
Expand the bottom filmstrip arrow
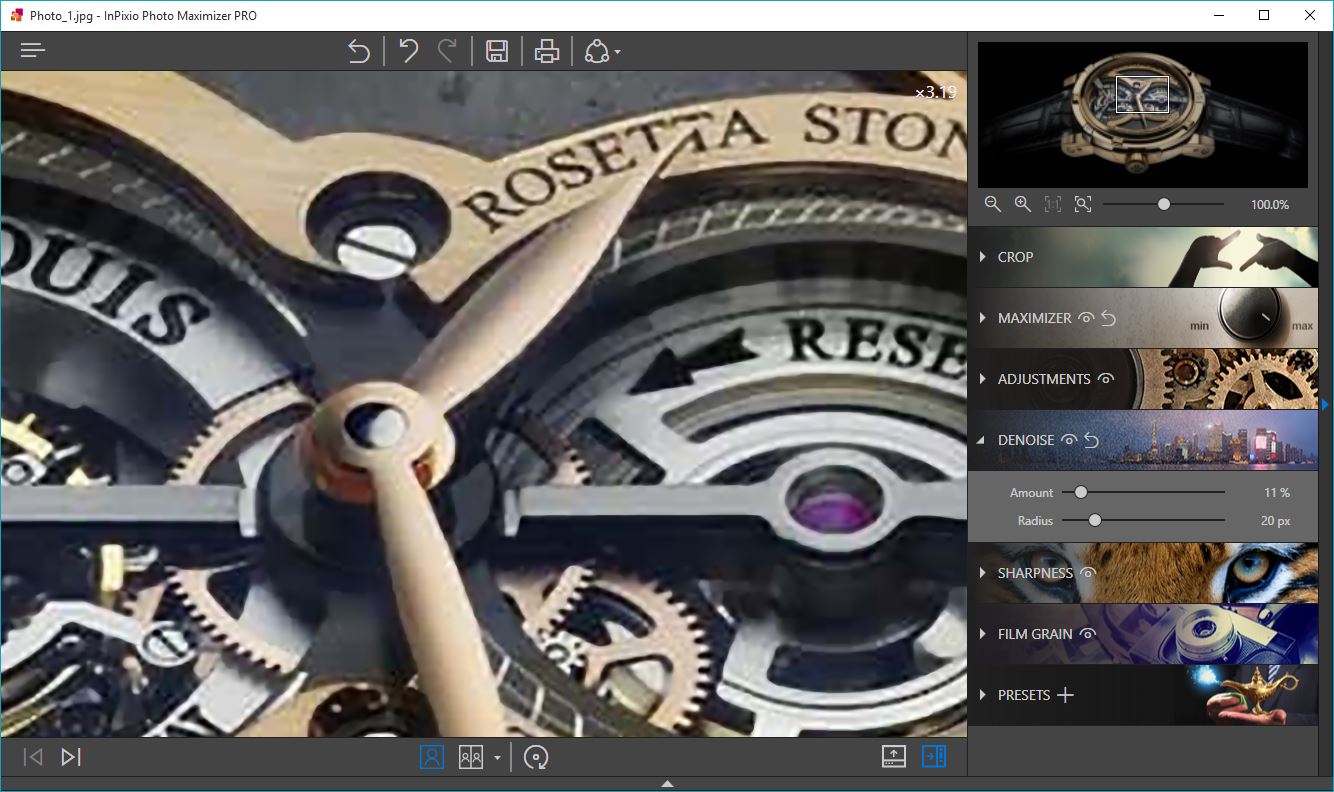coord(667,783)
